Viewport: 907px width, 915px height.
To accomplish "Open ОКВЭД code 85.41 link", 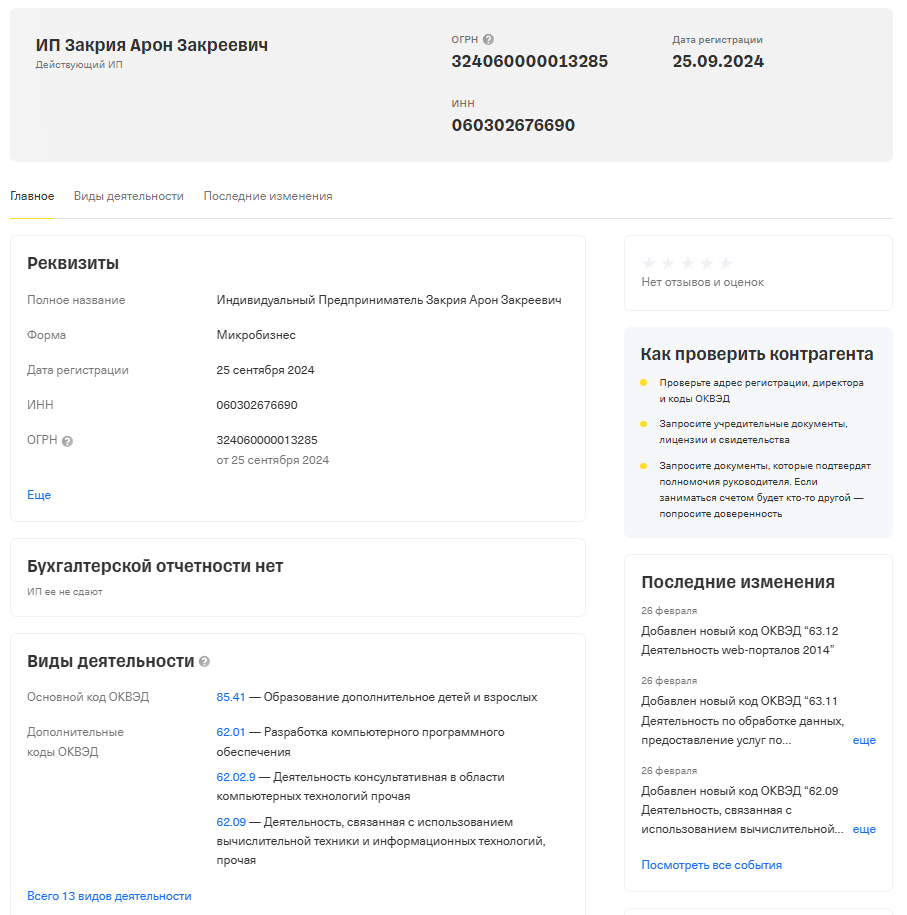I will point(231,697).
